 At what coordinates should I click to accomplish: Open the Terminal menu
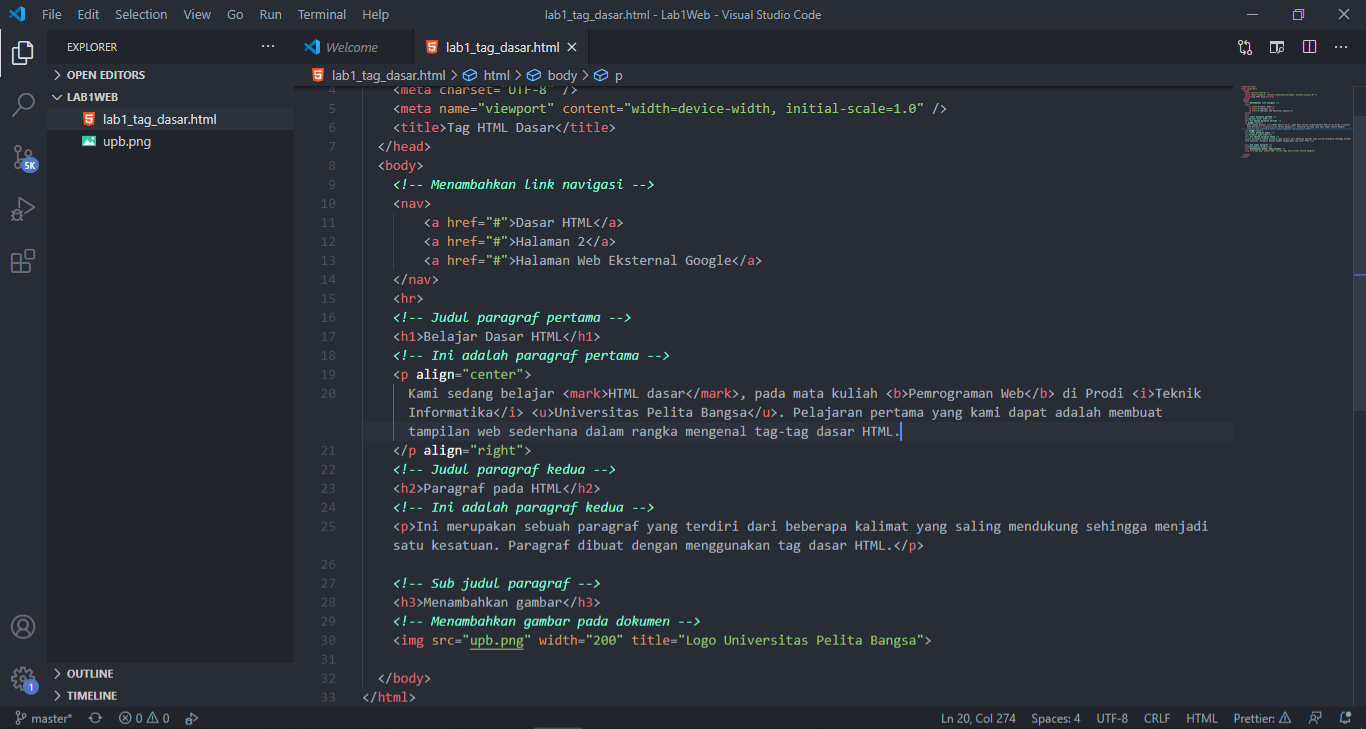point(321,14)
